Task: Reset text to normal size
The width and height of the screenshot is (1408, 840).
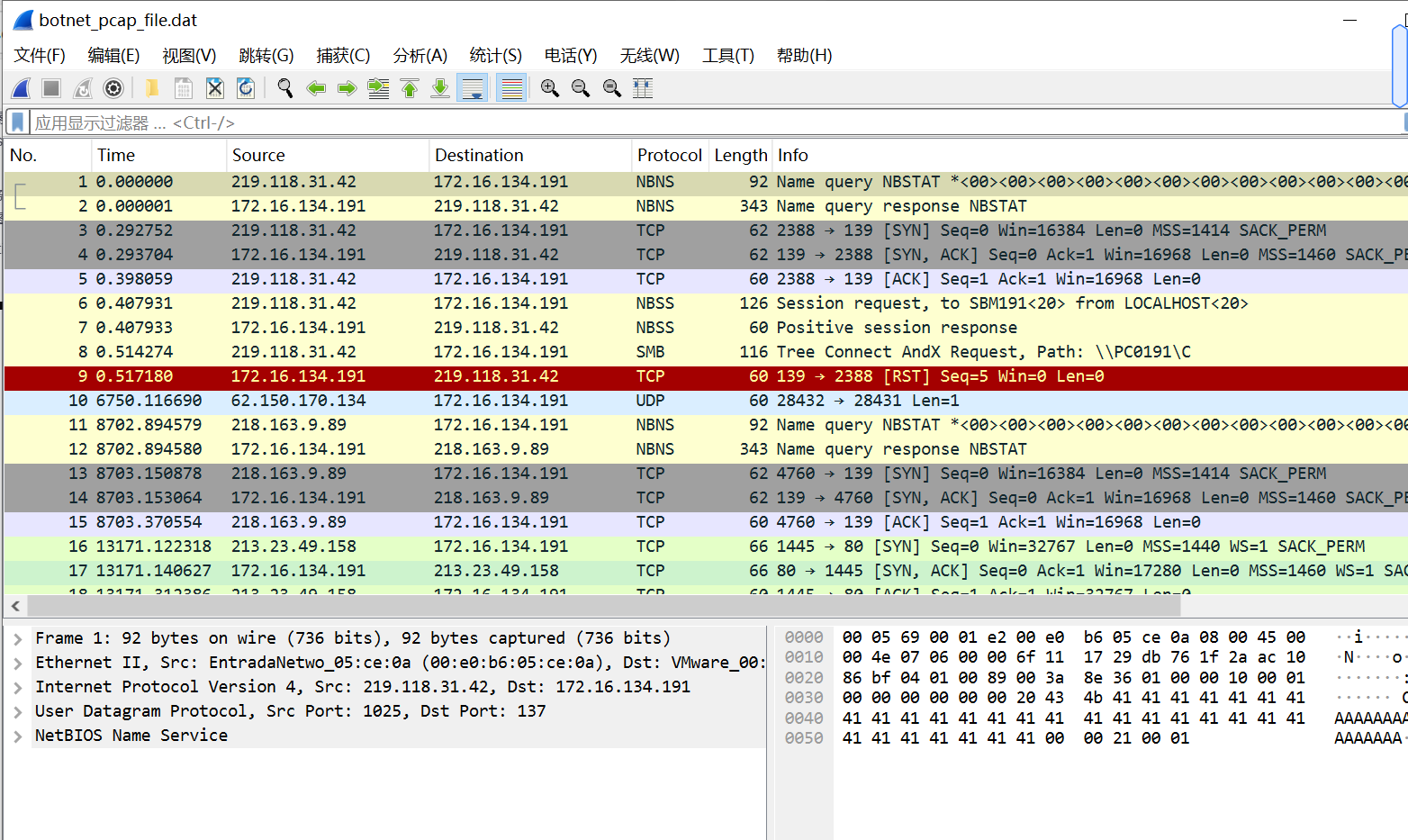Action: 612,88
